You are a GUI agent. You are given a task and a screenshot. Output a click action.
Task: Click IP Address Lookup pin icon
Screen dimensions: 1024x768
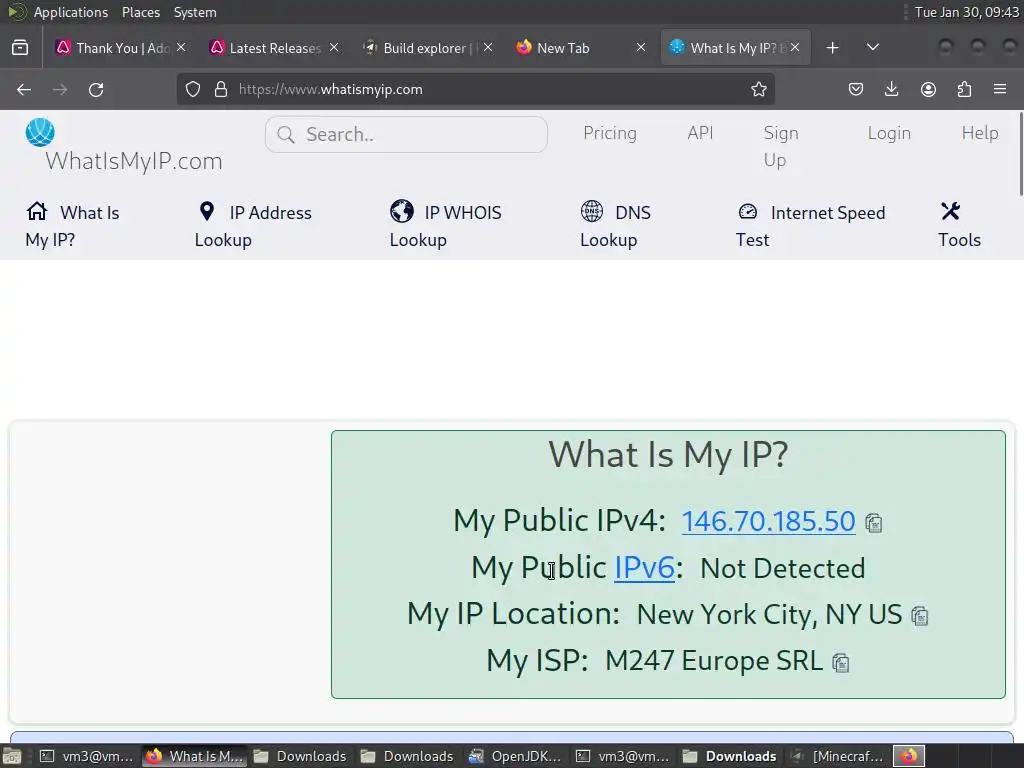(x=207, y=212)
